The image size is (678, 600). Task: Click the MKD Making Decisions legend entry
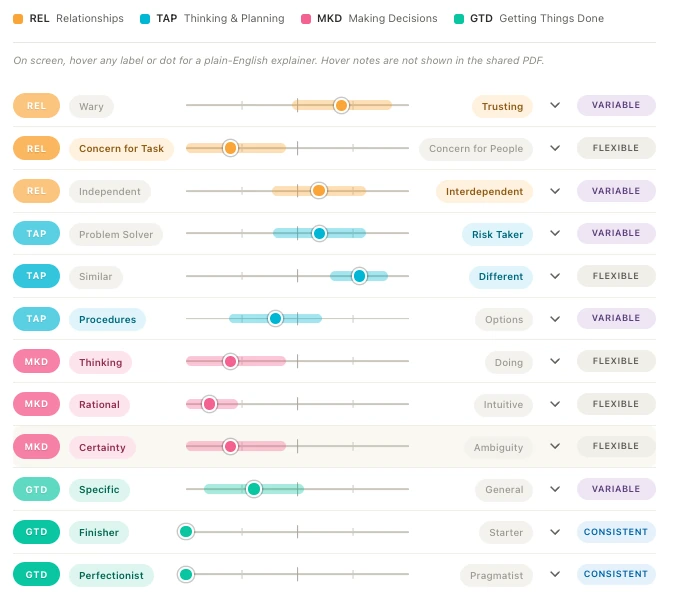pos(369,19)
